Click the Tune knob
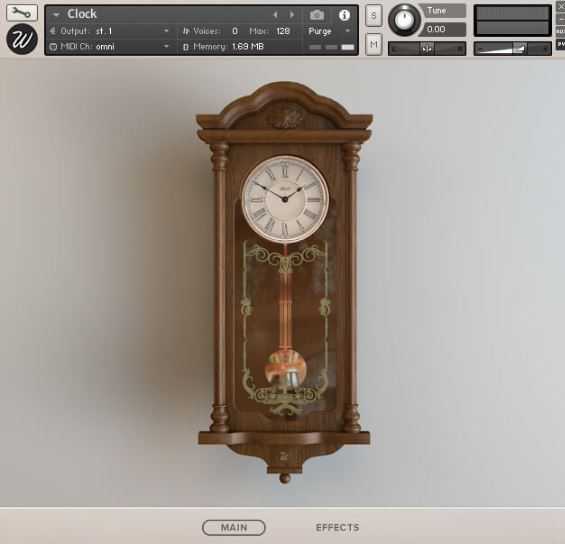565x544 pixels. click(404, 20)
